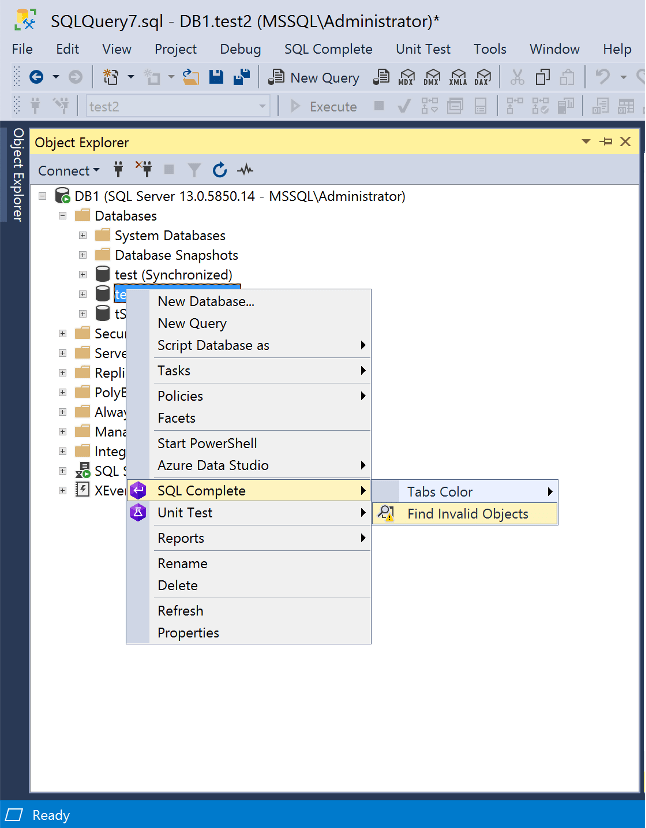646x828 pixels.
Task: Click the collapsed Object Explorer side tab
Action: [17, 174]
